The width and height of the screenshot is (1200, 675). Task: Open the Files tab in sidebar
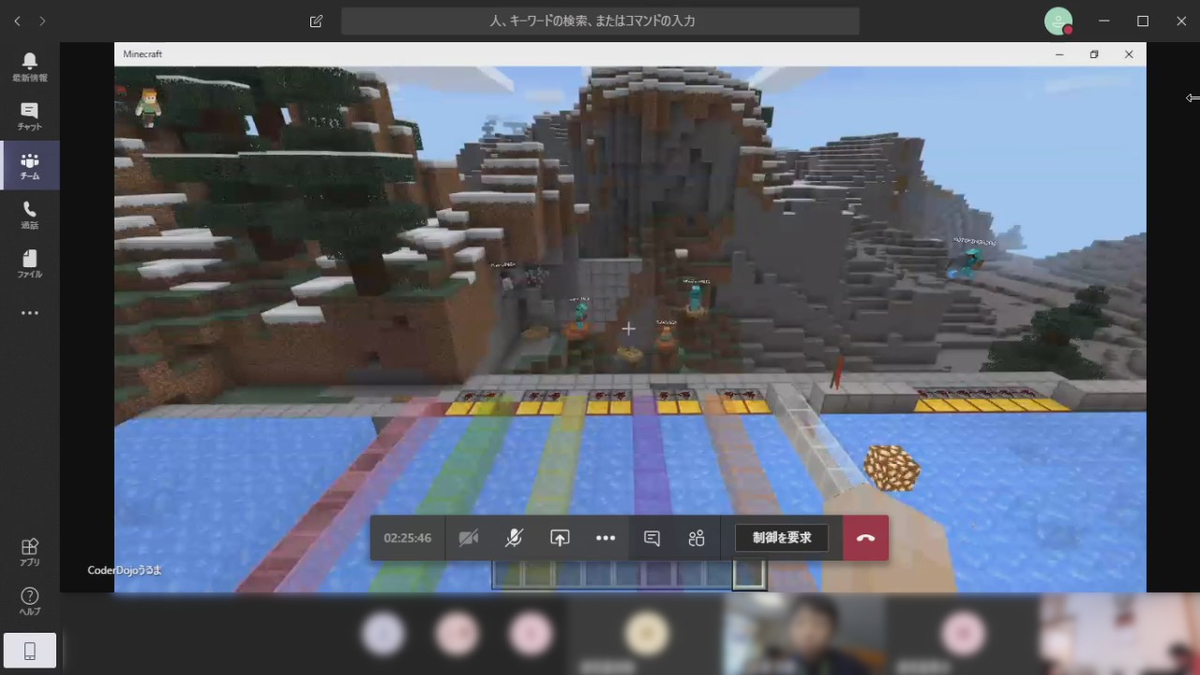coord(29,263)
